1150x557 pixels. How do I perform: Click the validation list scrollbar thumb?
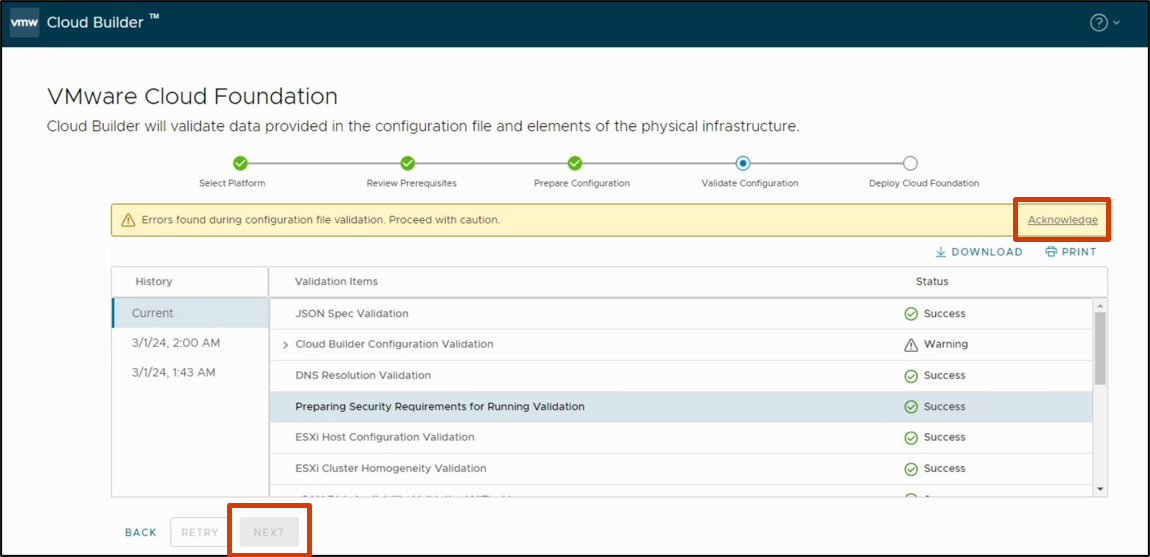[x=1100, y=348]
